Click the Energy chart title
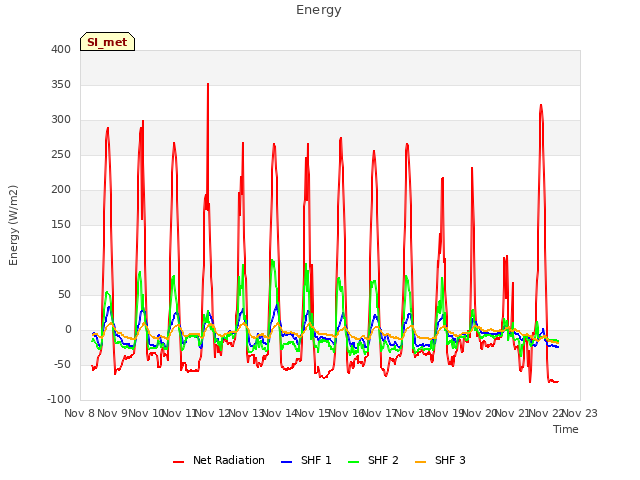This screenshot has width=640, height=480. (x=319, y=10)
